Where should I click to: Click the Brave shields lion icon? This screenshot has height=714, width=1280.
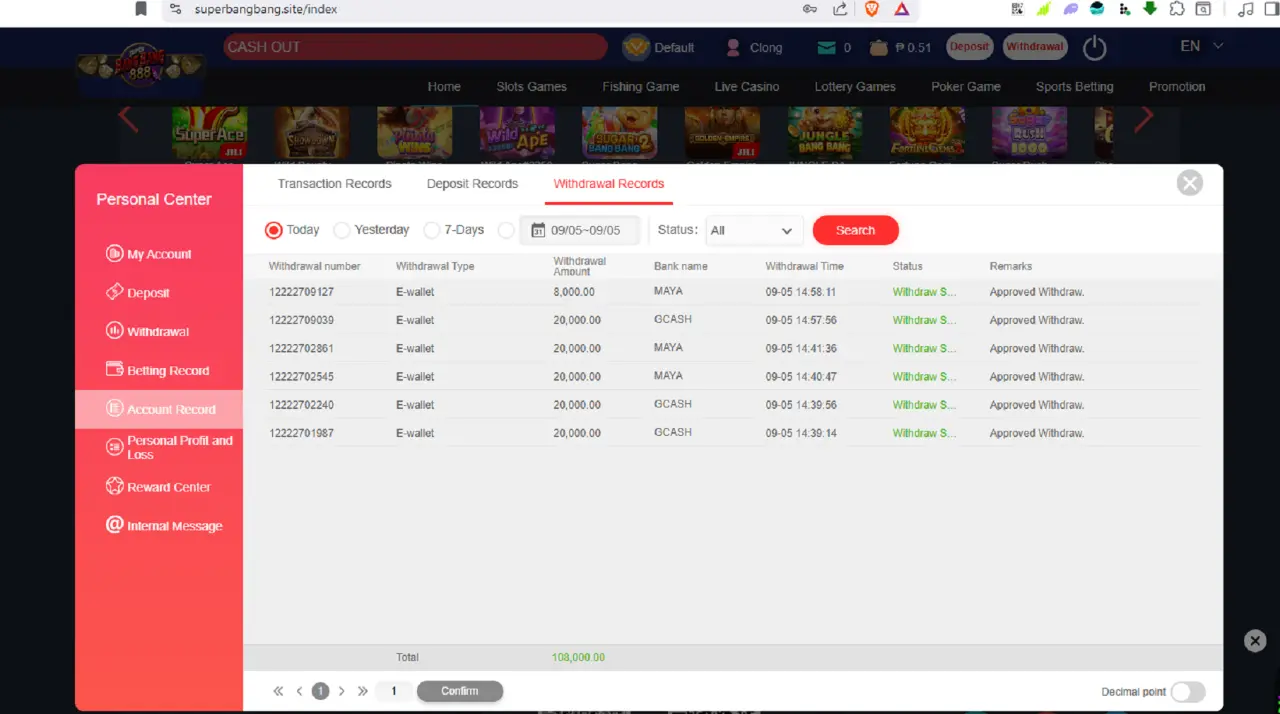coord(871,9)
